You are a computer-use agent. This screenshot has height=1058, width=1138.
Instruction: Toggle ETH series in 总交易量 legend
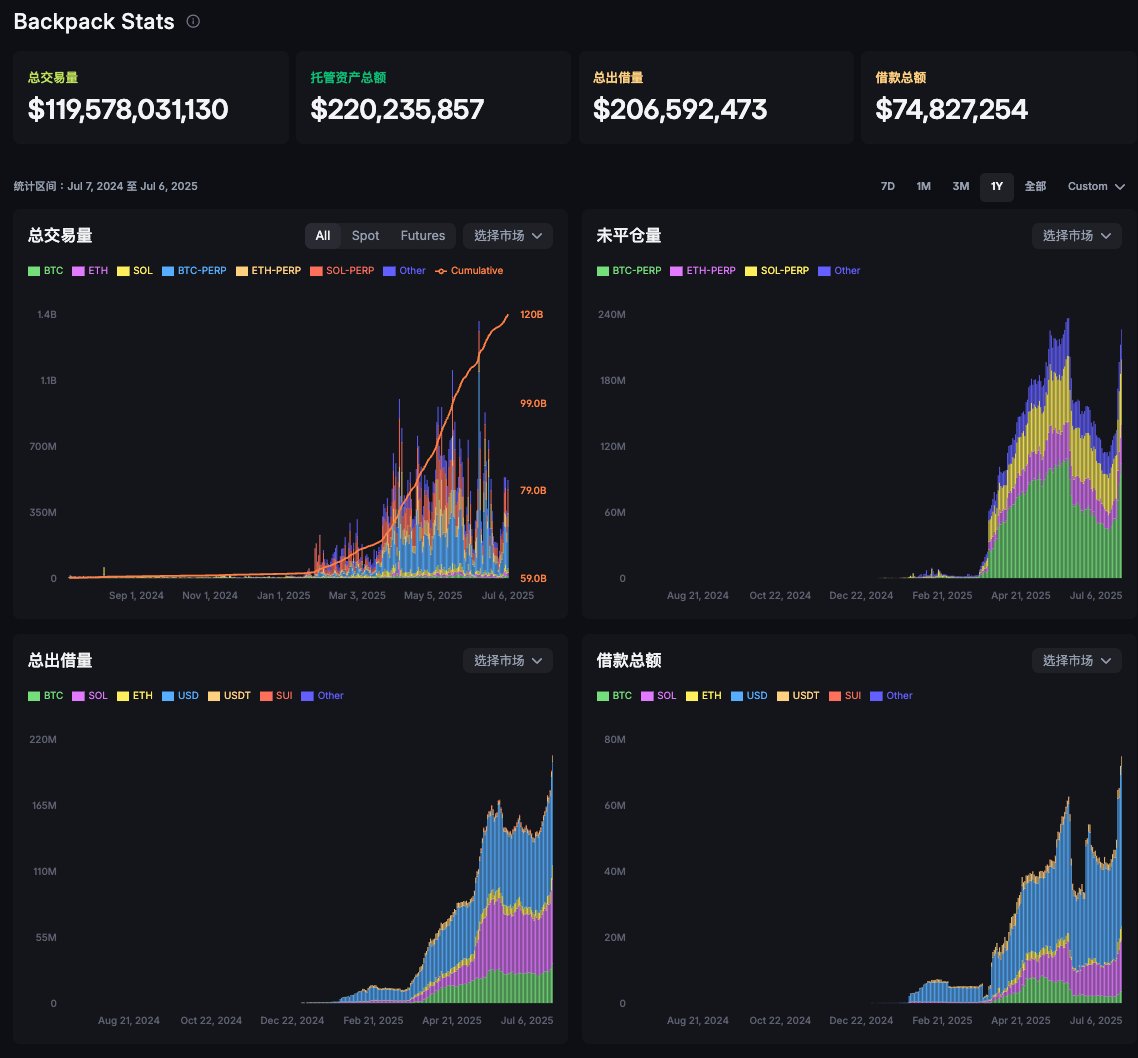coord(90,271)
